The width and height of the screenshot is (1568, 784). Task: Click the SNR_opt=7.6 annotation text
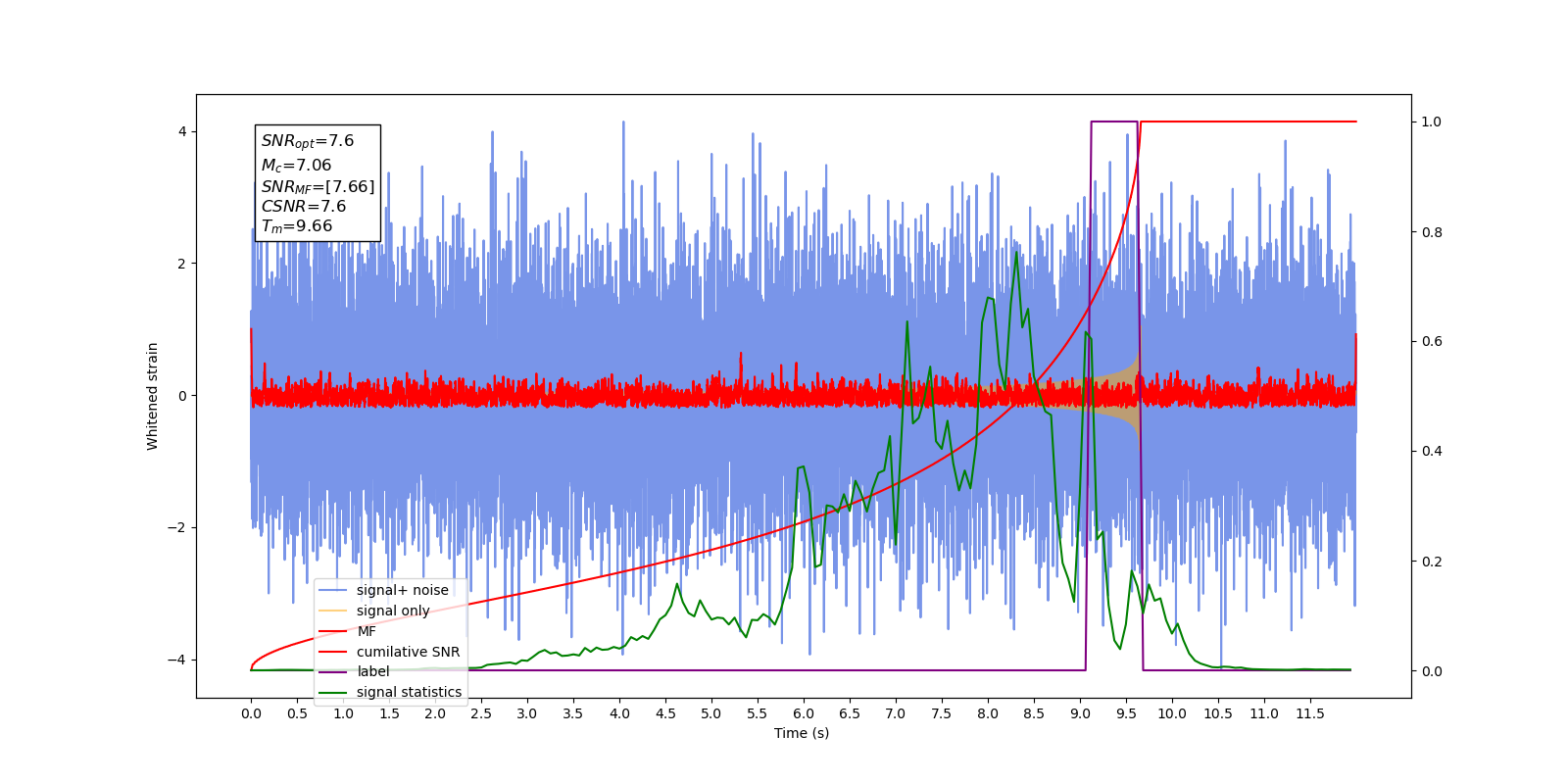pyautogui.click(x=308, y=141)
